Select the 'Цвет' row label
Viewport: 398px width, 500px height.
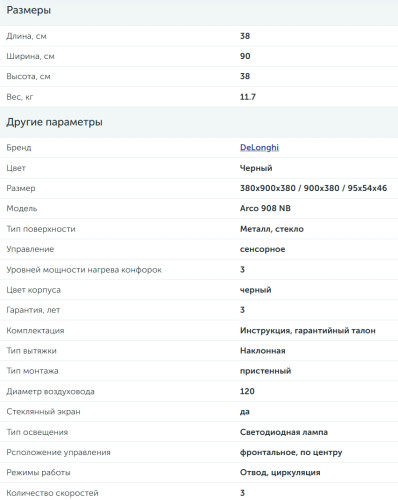pyautogui.click(x=16, y=168)
